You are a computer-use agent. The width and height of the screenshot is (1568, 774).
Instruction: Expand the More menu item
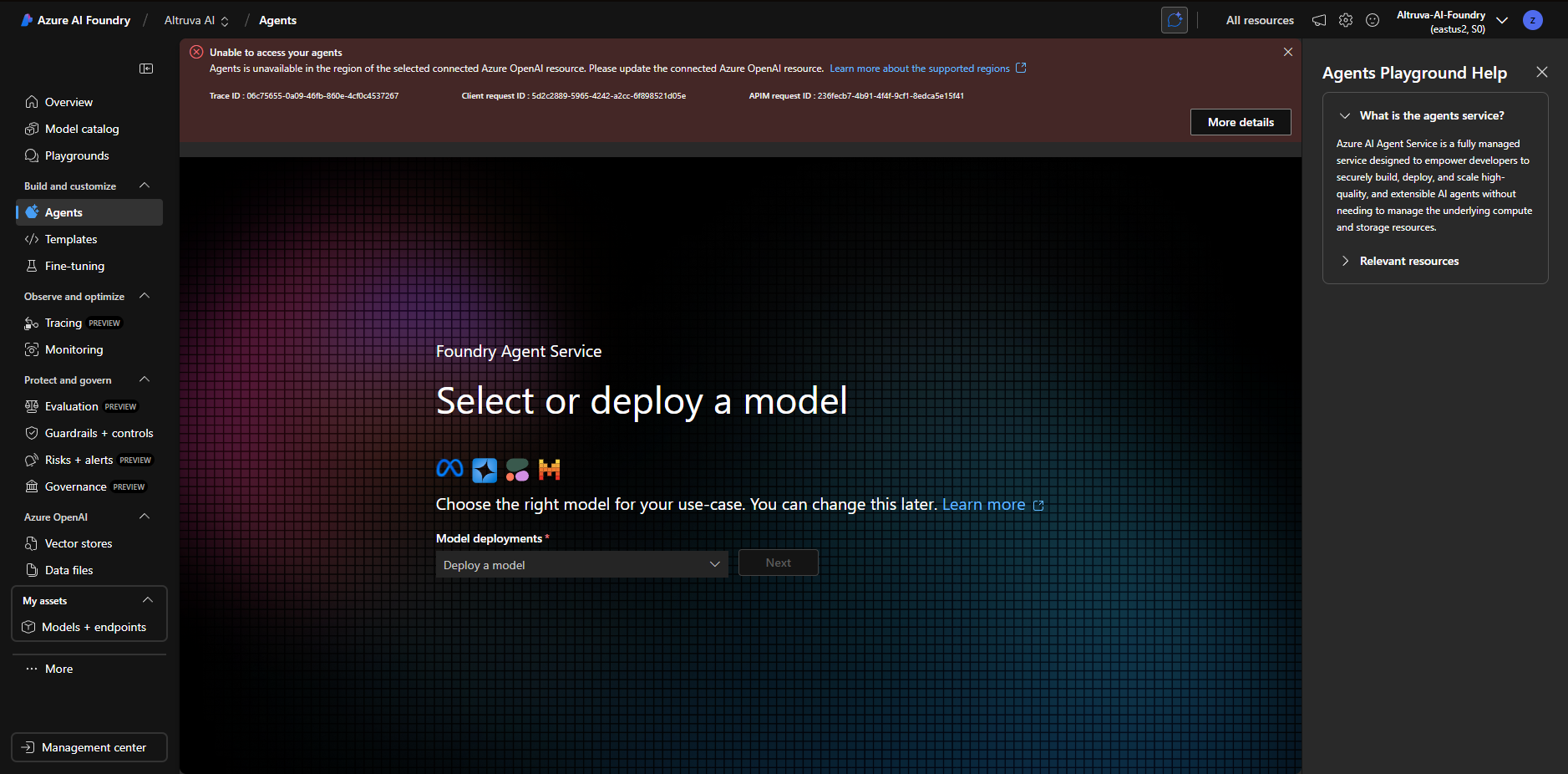(x=89, y=669)
